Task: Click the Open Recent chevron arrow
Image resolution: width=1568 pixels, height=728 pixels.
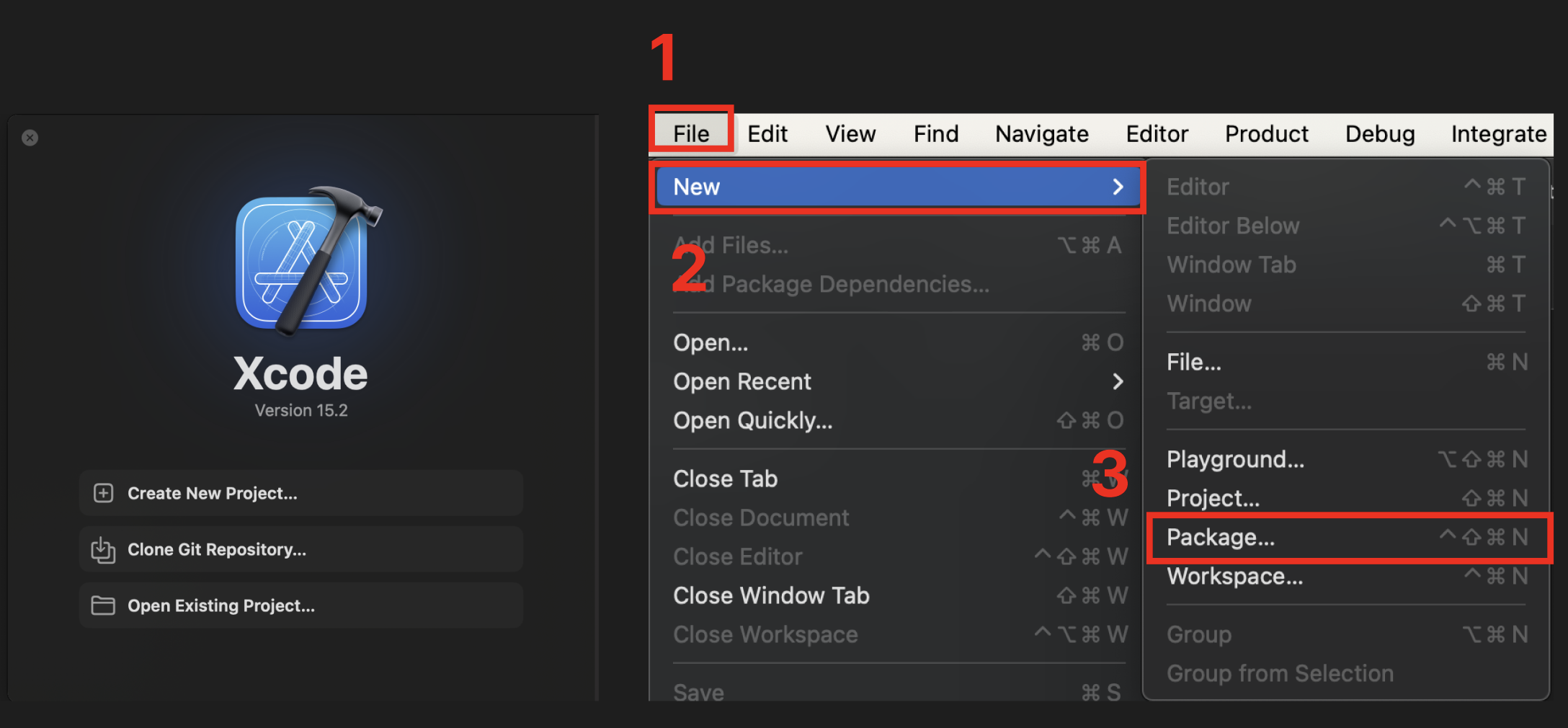Action: [1118, 381]
